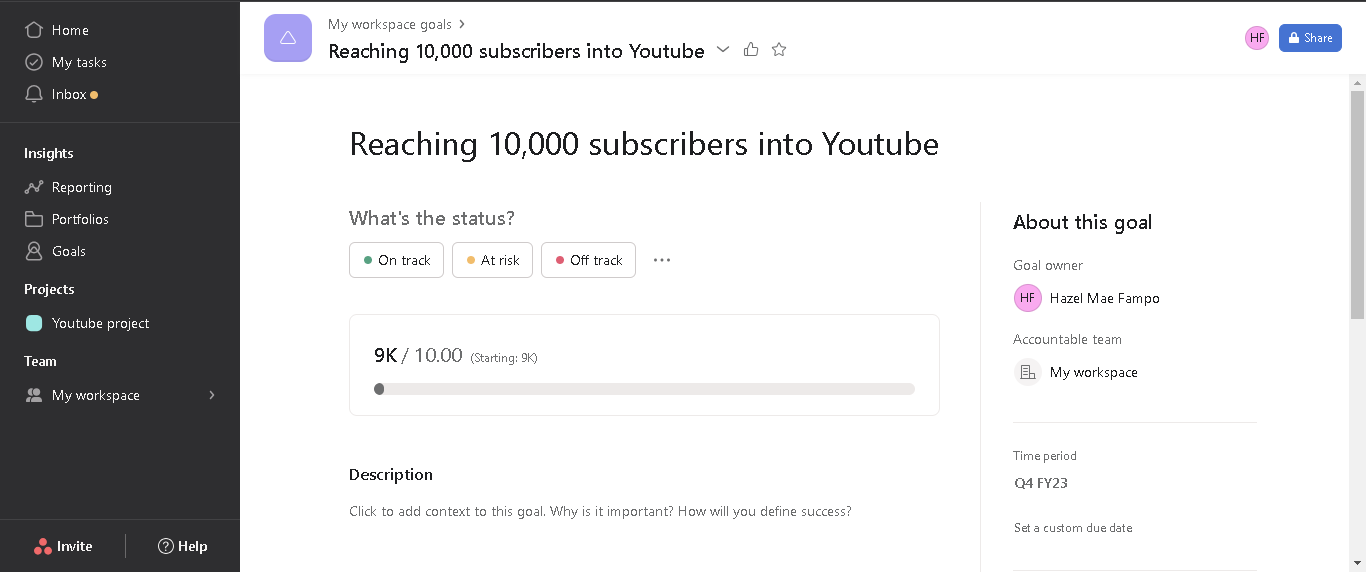Open goal title dropdown arrow
1366x572 pixels.
723,50
